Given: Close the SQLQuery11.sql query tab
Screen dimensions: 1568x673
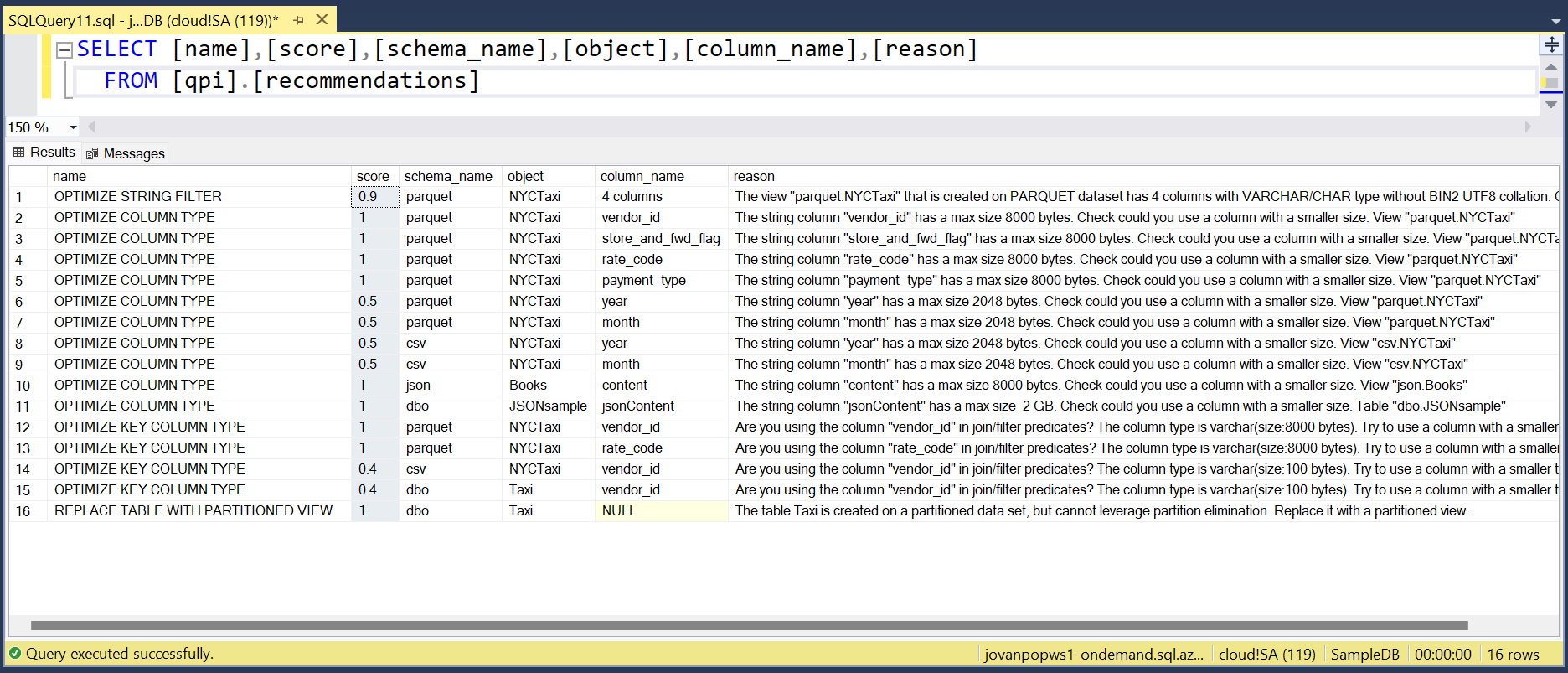Looking at the screenshot, I should pyautogui.click(x=322, y=19).
